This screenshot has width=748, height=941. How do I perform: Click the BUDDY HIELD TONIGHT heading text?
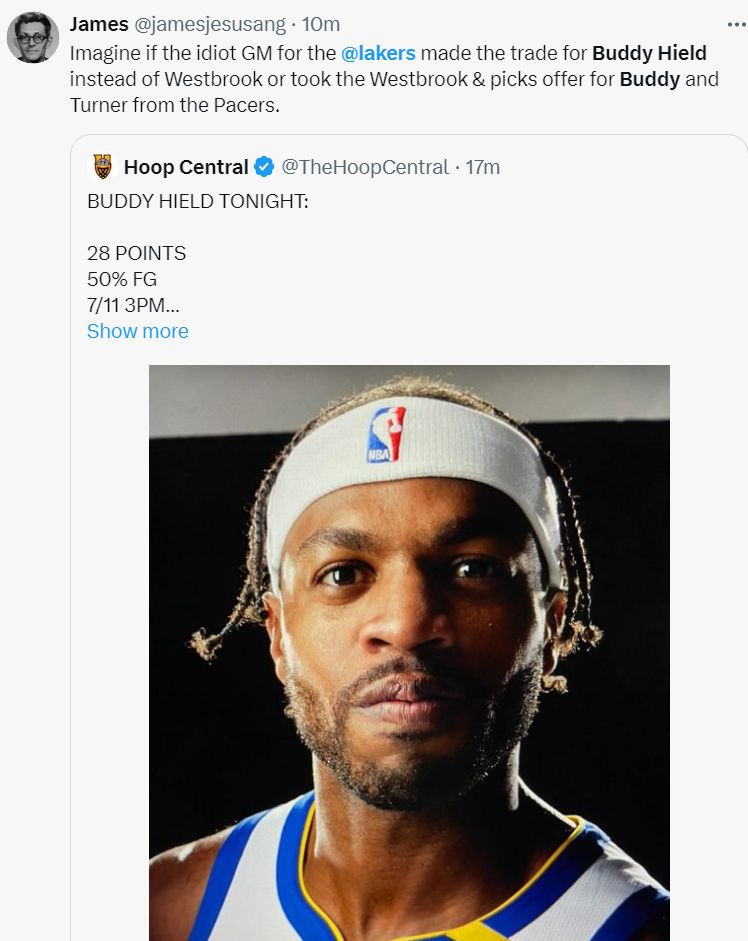[x=198, y=201]
